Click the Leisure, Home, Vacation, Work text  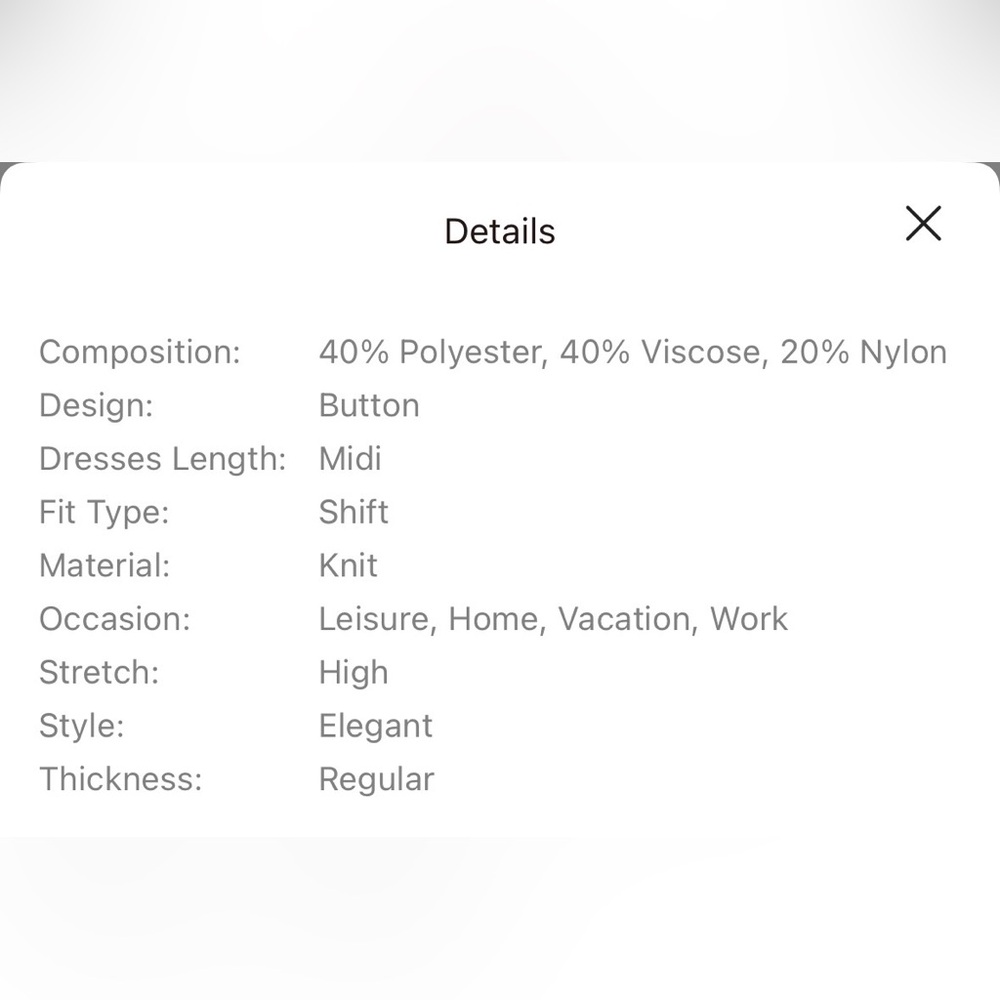(x=553, y=619)
